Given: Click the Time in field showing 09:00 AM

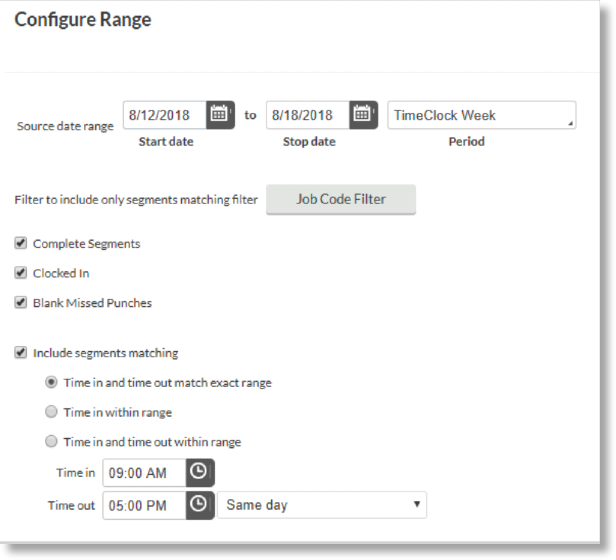Looking at the screenshot, I should click(x=144, y=472).
